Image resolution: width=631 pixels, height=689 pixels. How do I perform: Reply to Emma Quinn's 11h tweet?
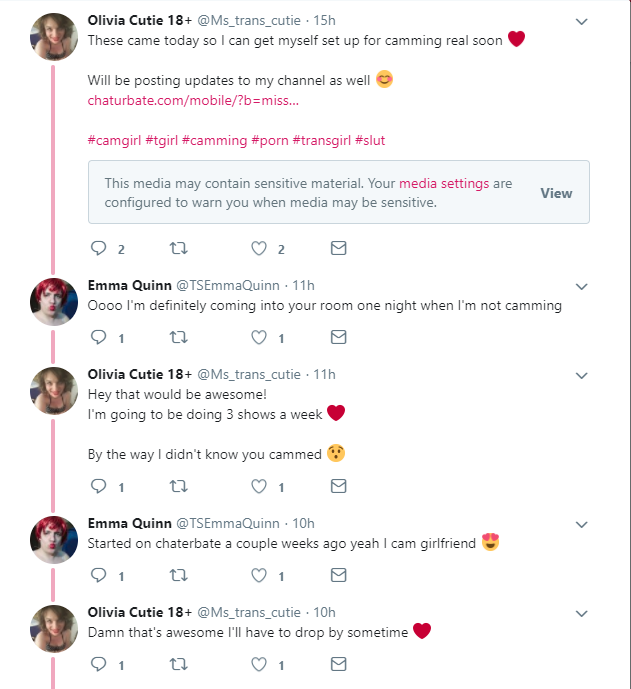[x=98, y=337]
